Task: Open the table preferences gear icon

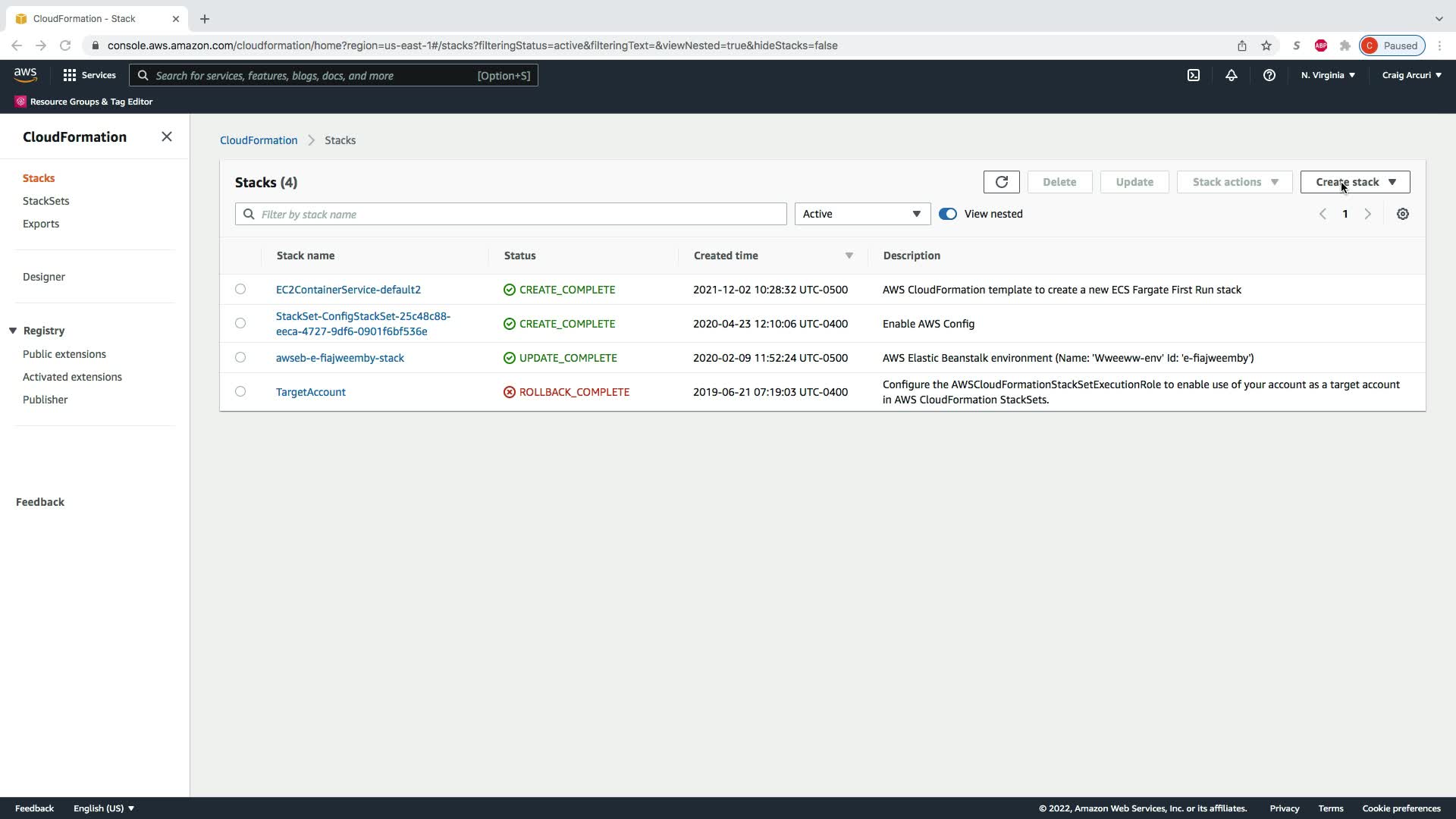Action: click(1402, 214)
